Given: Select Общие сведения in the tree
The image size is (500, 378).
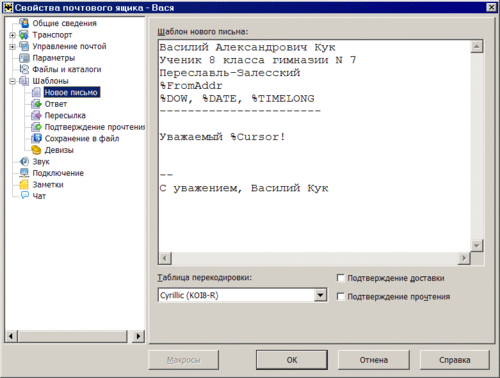Looking at the screenshot, I should coord(64,23).
